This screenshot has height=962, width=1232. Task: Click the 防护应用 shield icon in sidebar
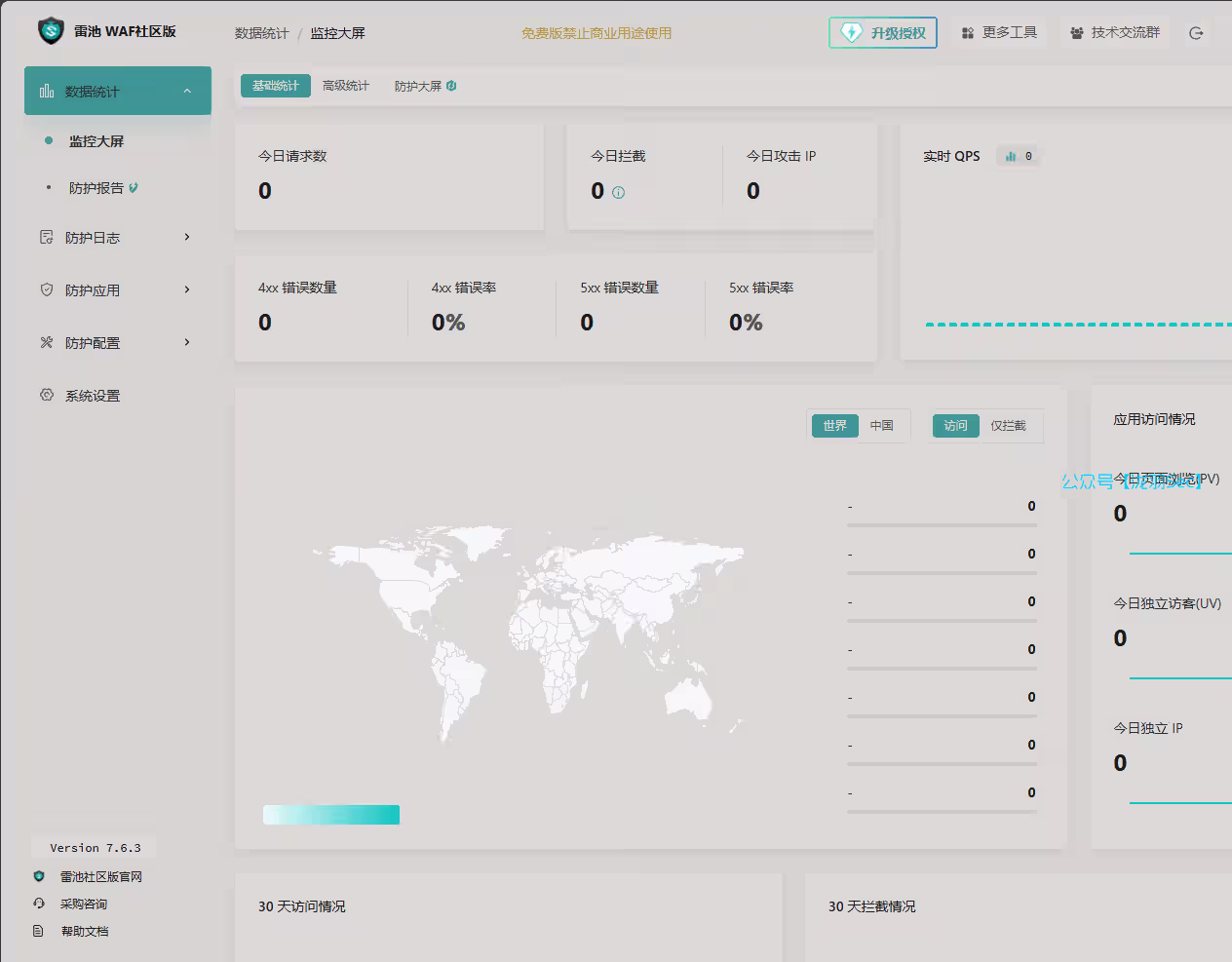(47, 289)
